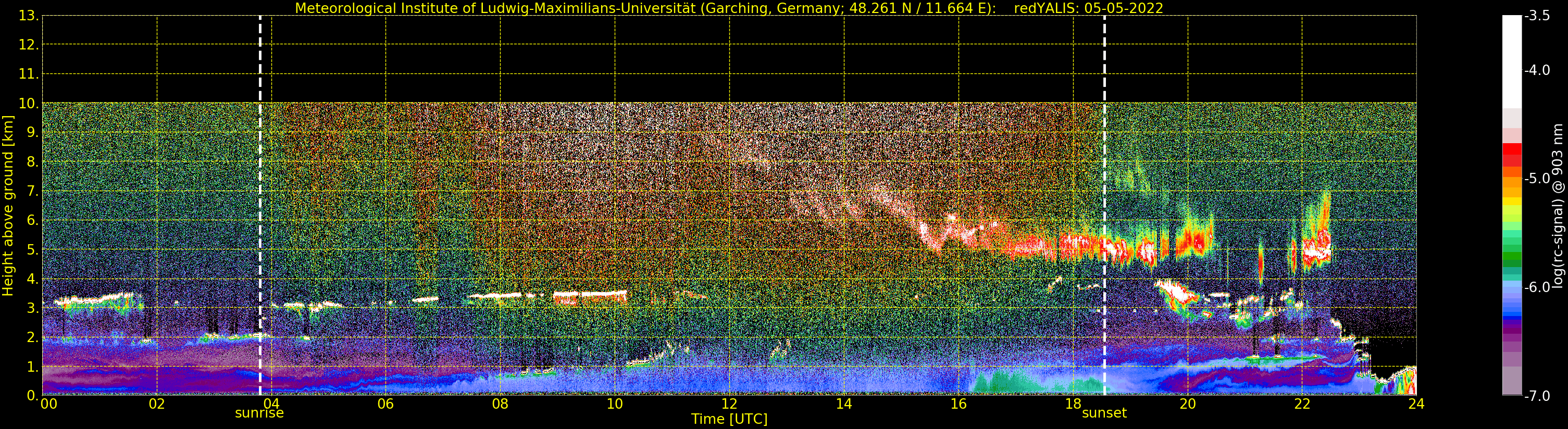Click the '9.' height axis tick label
The height and width of the screenshot is (429, 1568).
[x=33, y=133]
